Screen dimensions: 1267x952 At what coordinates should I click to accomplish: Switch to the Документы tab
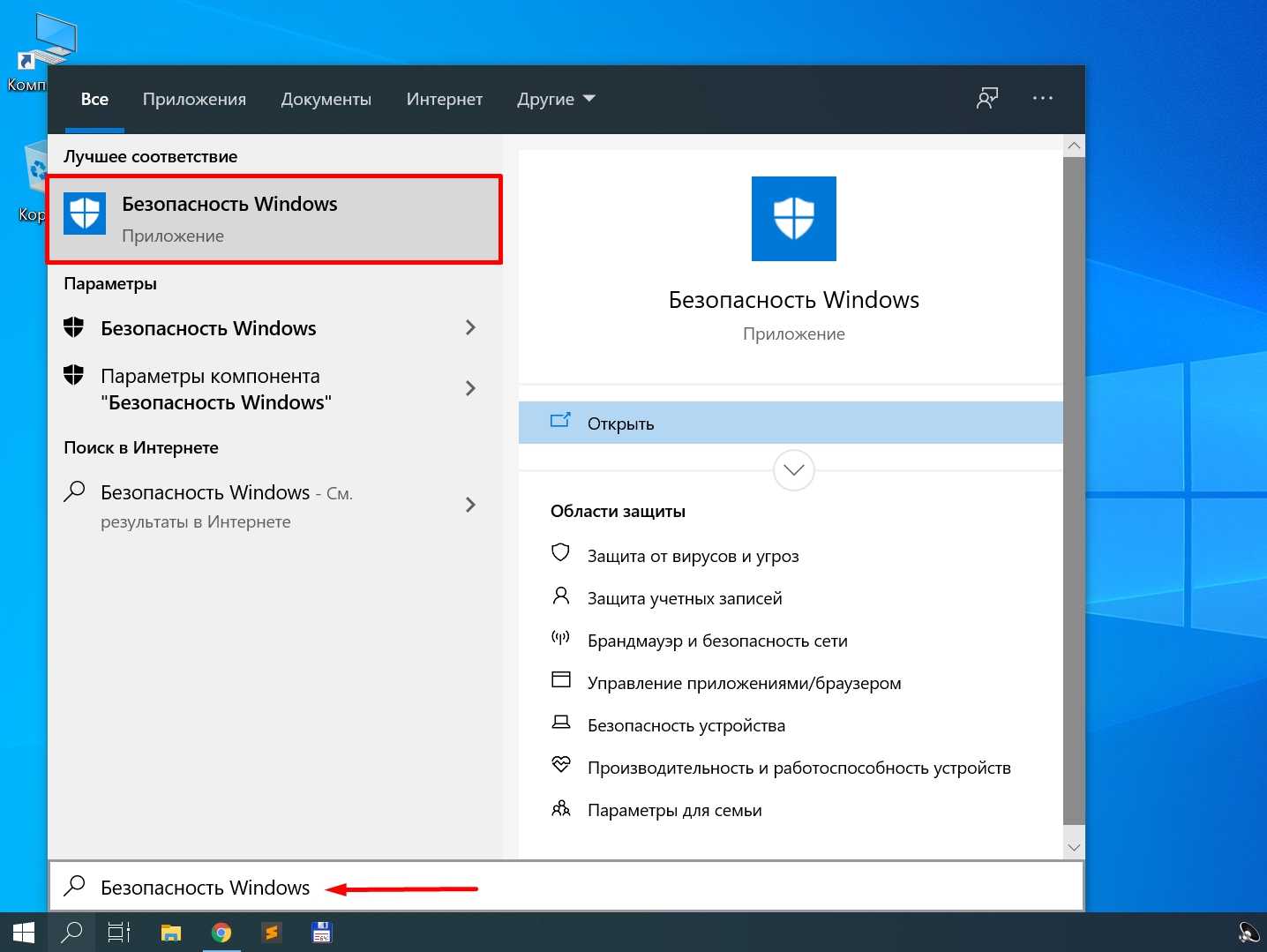click(326, 99)
